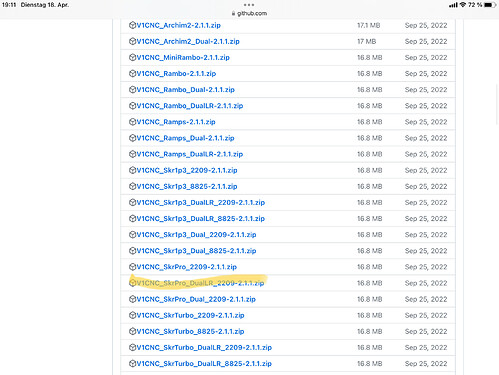This screenshot has height=375, width=499.
Task: Open the three-dot multitasking menu
Action: tap(249, 5)
